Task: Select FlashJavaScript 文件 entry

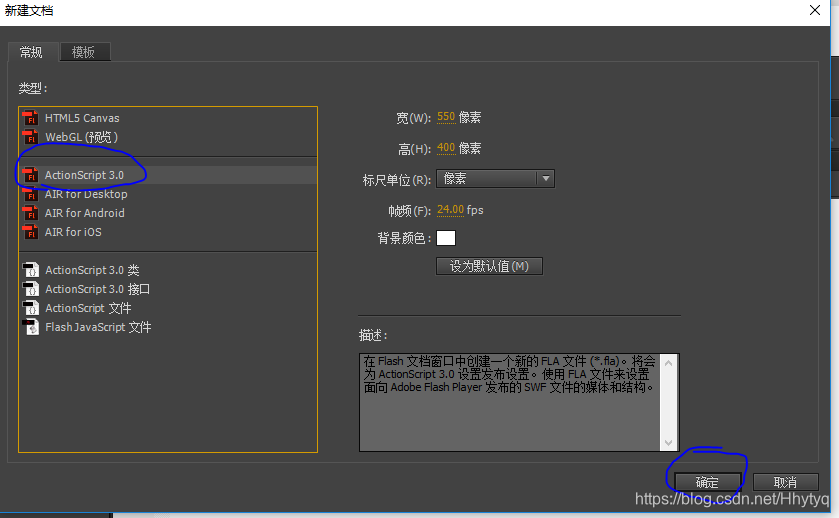Action: tap(168, 327)
